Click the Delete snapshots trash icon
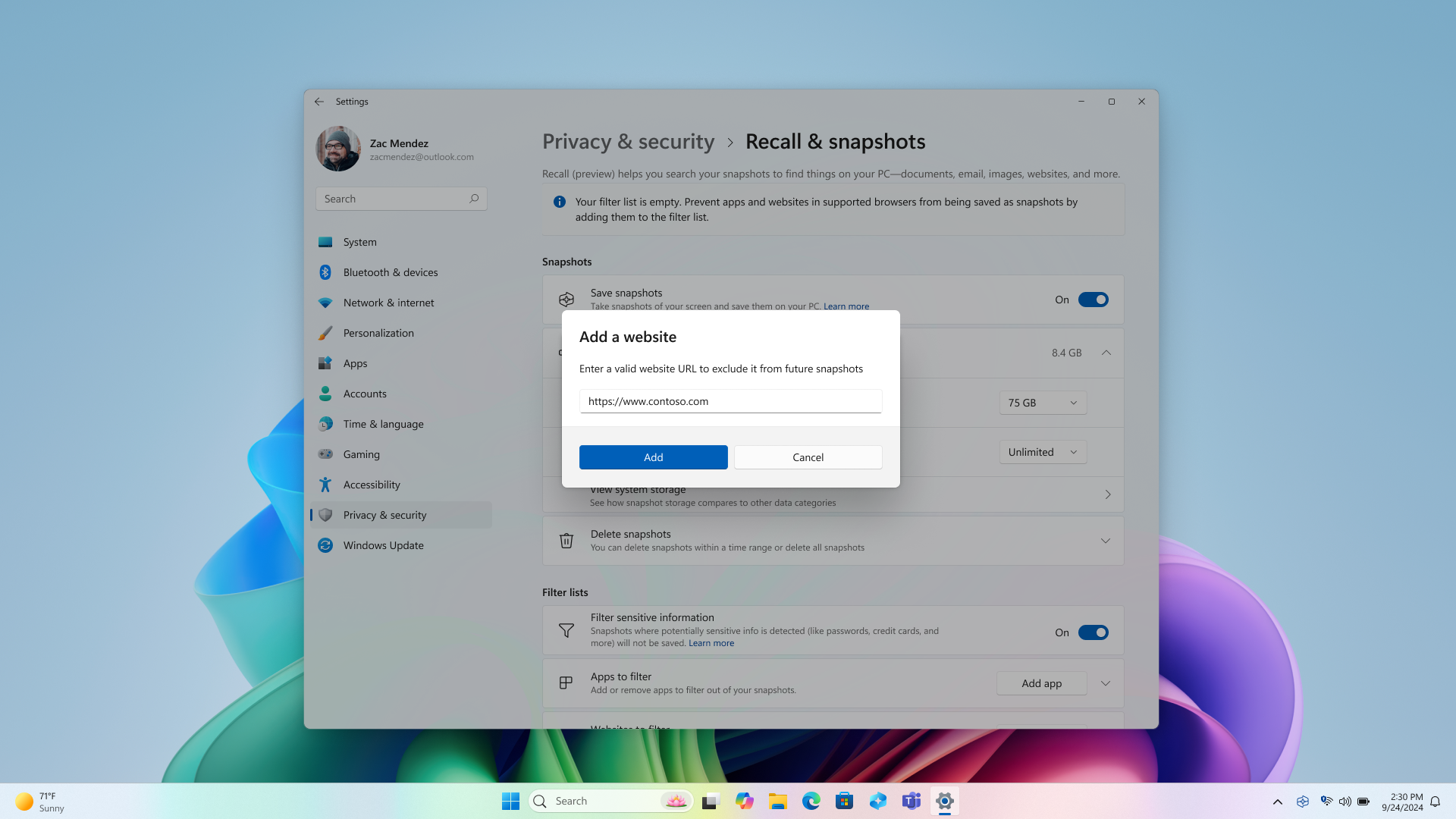The image size is (1456, 819). tap(565, 540)
